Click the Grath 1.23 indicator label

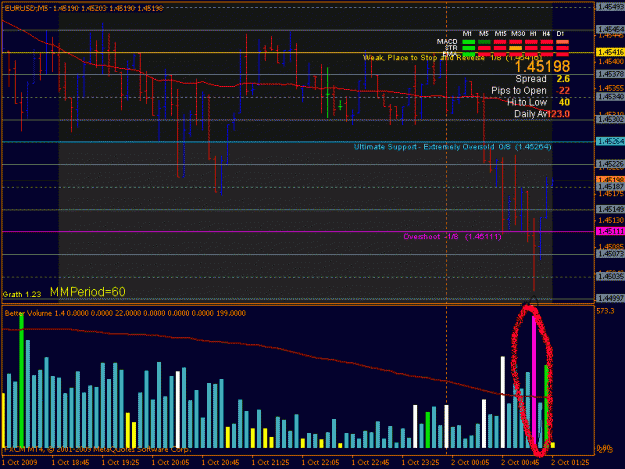(x=22, y=294)
